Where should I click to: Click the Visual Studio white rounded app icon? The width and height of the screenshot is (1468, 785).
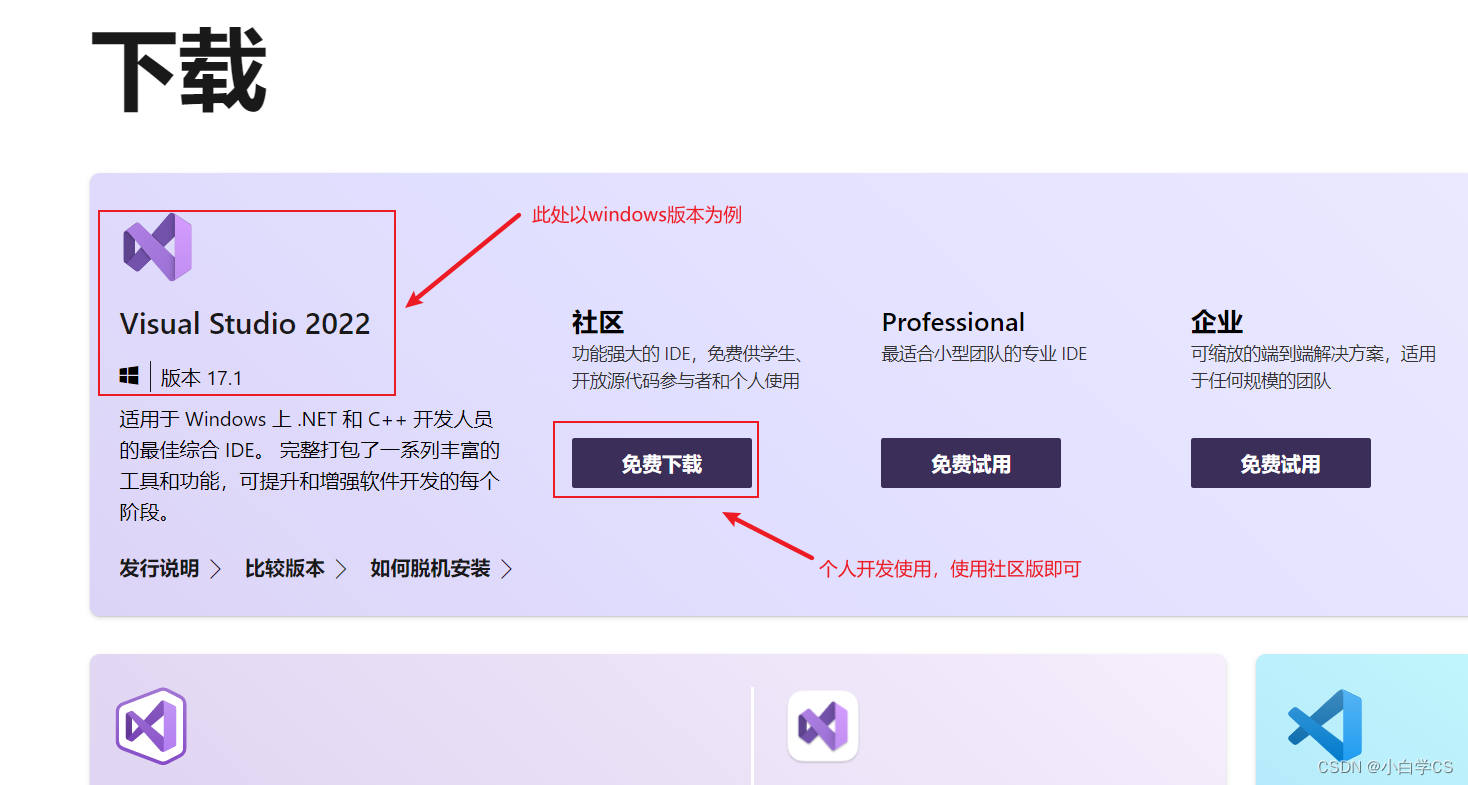(x=823, y=726)
